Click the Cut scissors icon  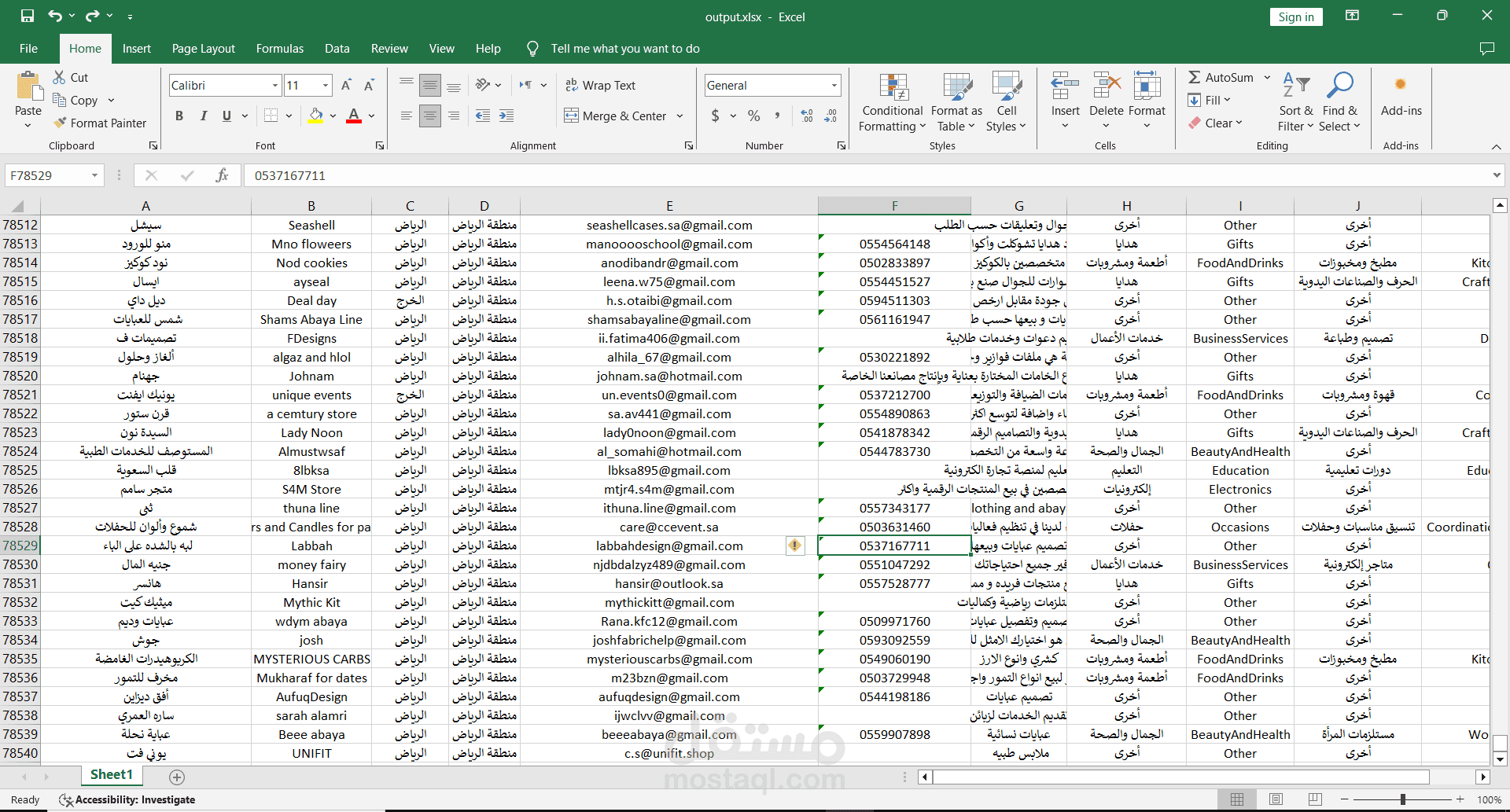[x=60, y=77]
